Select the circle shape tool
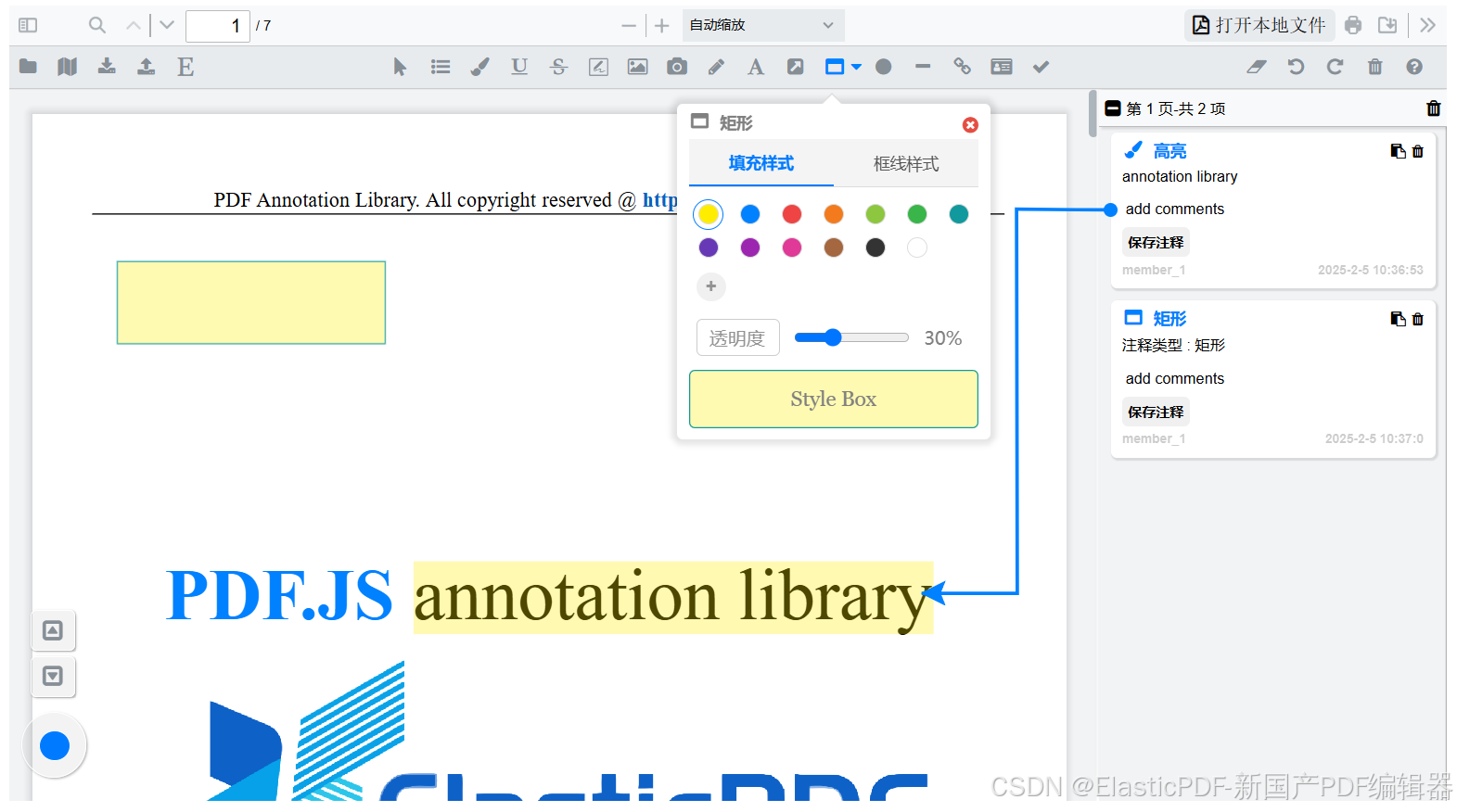Image resolution: width=1457 pixels, height=812 pixels. tap(884, 67)
